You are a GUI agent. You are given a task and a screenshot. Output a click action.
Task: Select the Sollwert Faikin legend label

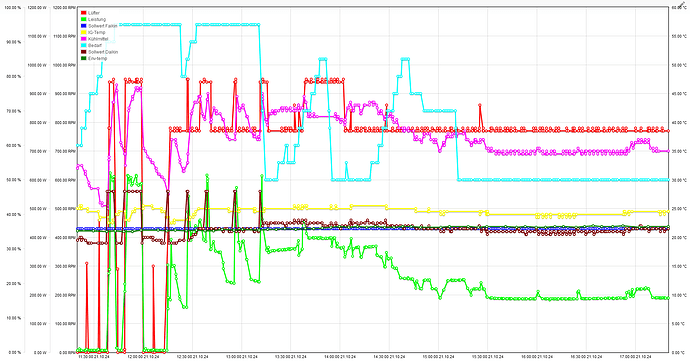tap(103, 26)
